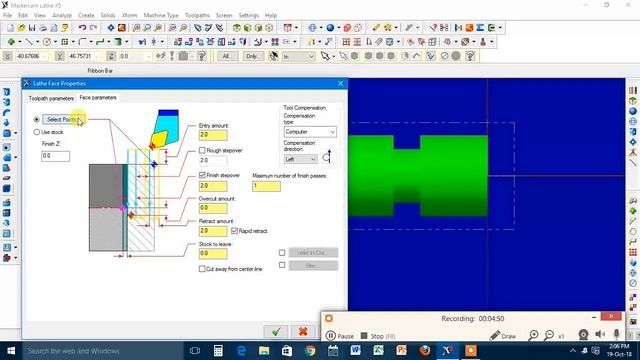
Task: Stop the screen recording
Action: (378, 336)
